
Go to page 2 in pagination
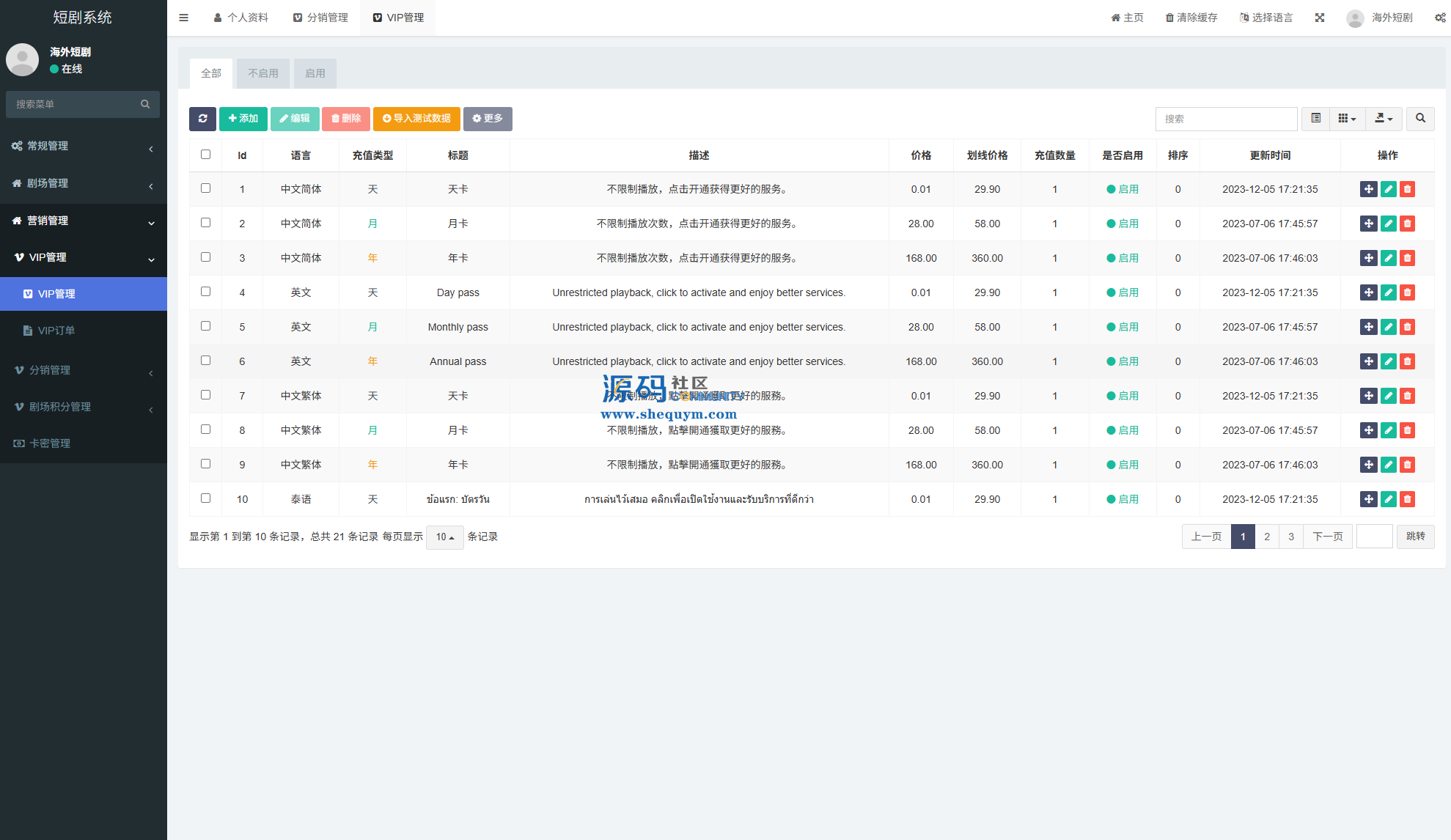[x=1267, y=537]
